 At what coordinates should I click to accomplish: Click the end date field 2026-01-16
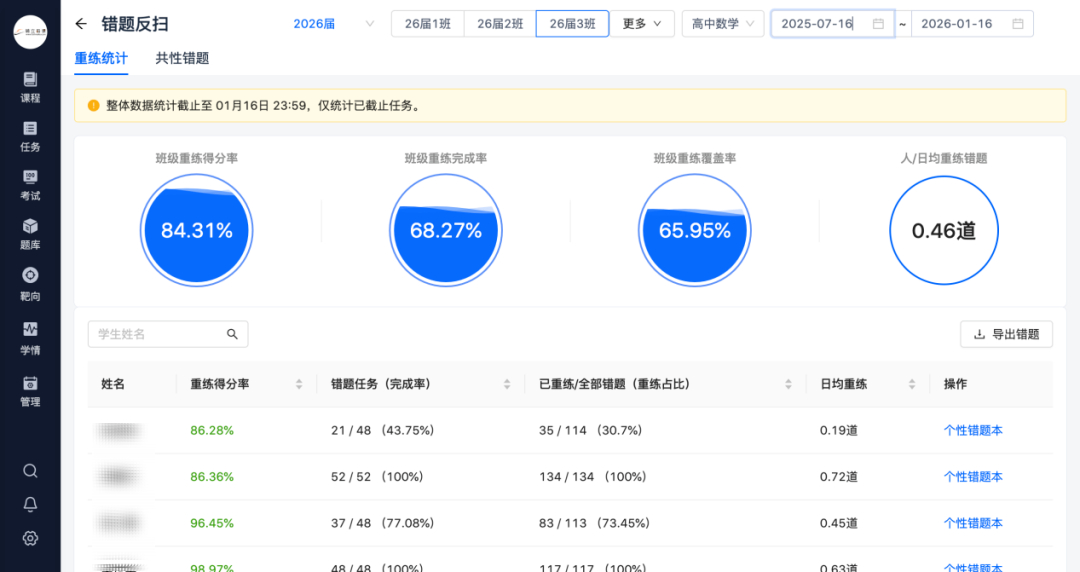(972, 23)
